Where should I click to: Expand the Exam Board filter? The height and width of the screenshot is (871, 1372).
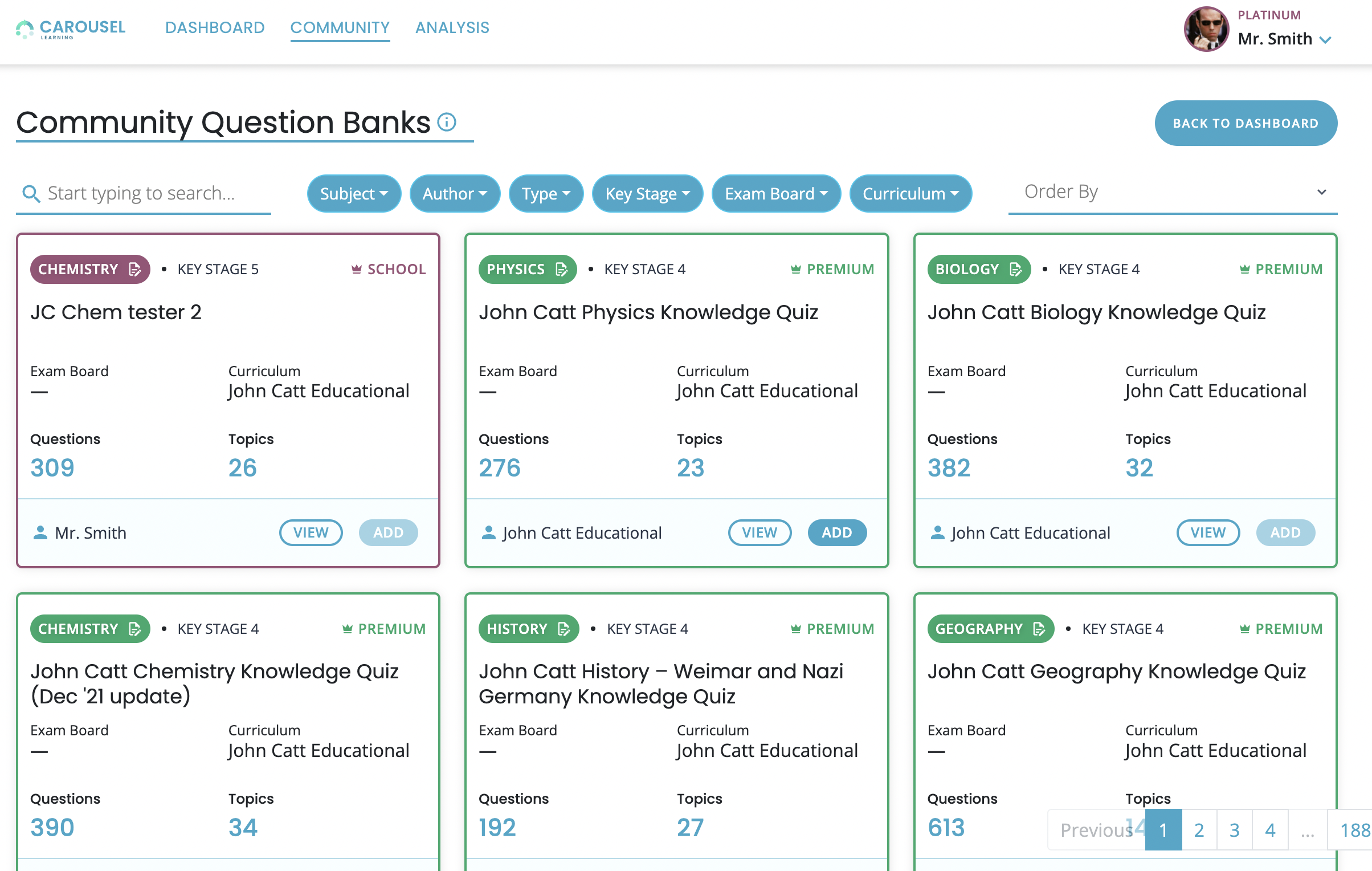click(776, 194)
